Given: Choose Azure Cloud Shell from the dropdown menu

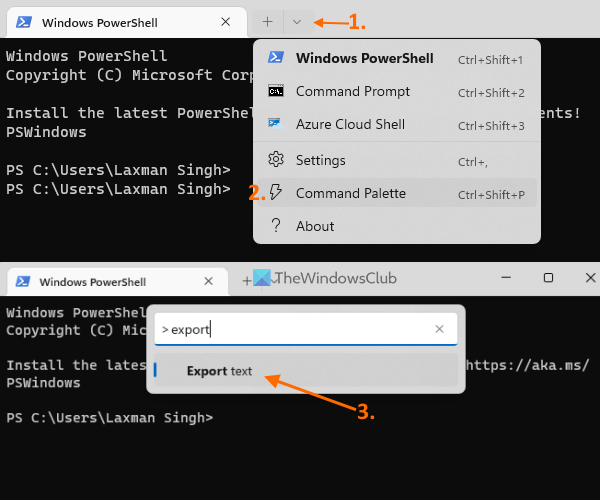Looking at the screenshot, I should point(350,125).
